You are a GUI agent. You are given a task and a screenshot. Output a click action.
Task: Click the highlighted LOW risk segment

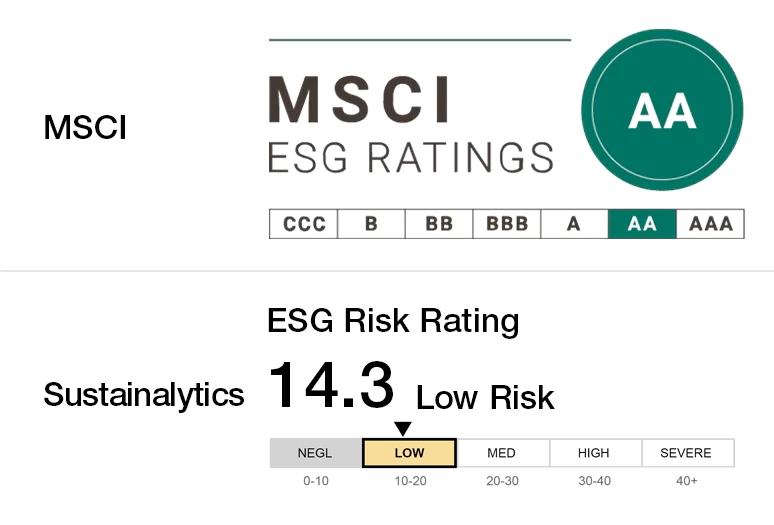pos(409,453)
